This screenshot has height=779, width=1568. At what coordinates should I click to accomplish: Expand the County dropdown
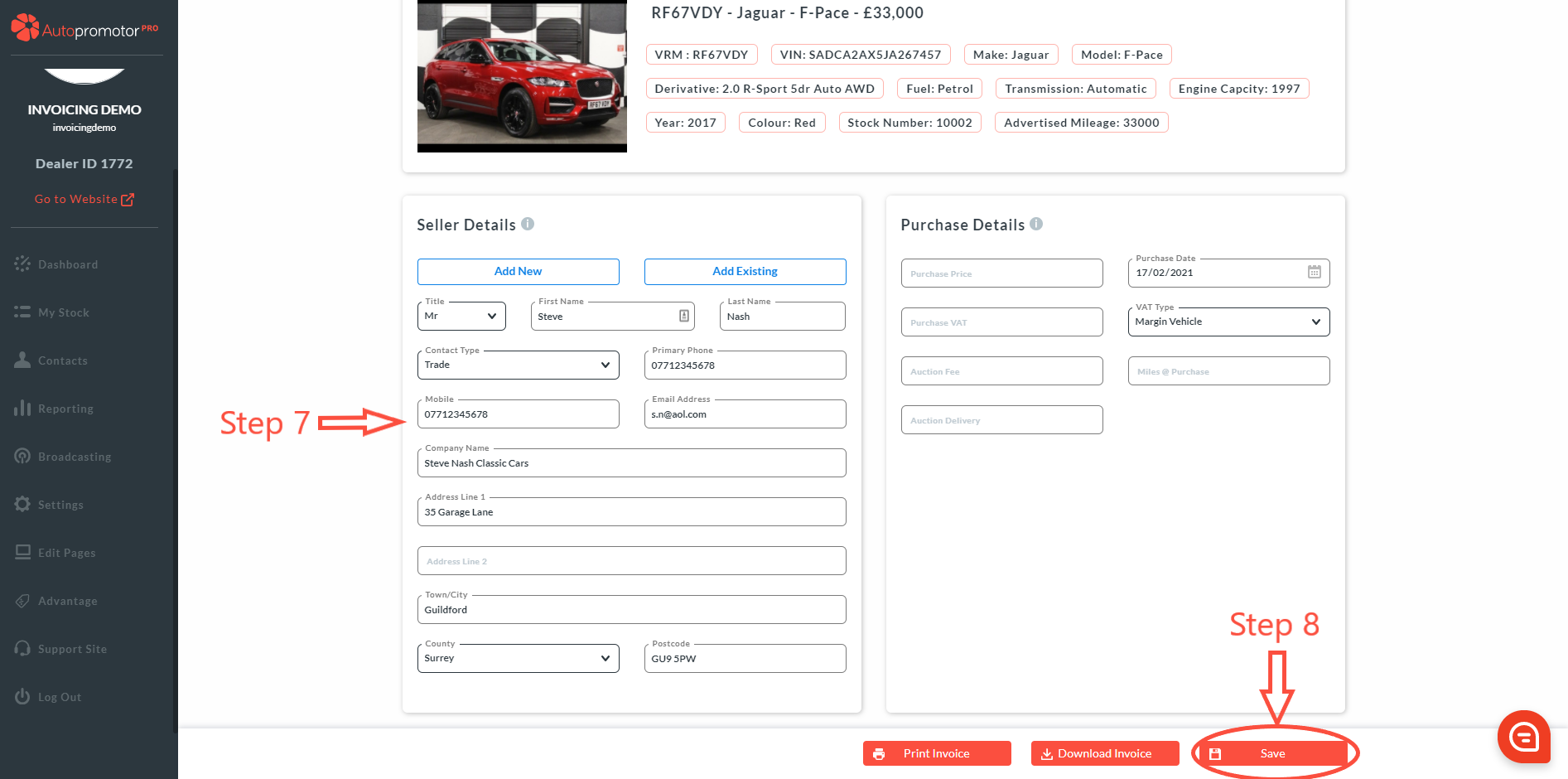[518, 658]
